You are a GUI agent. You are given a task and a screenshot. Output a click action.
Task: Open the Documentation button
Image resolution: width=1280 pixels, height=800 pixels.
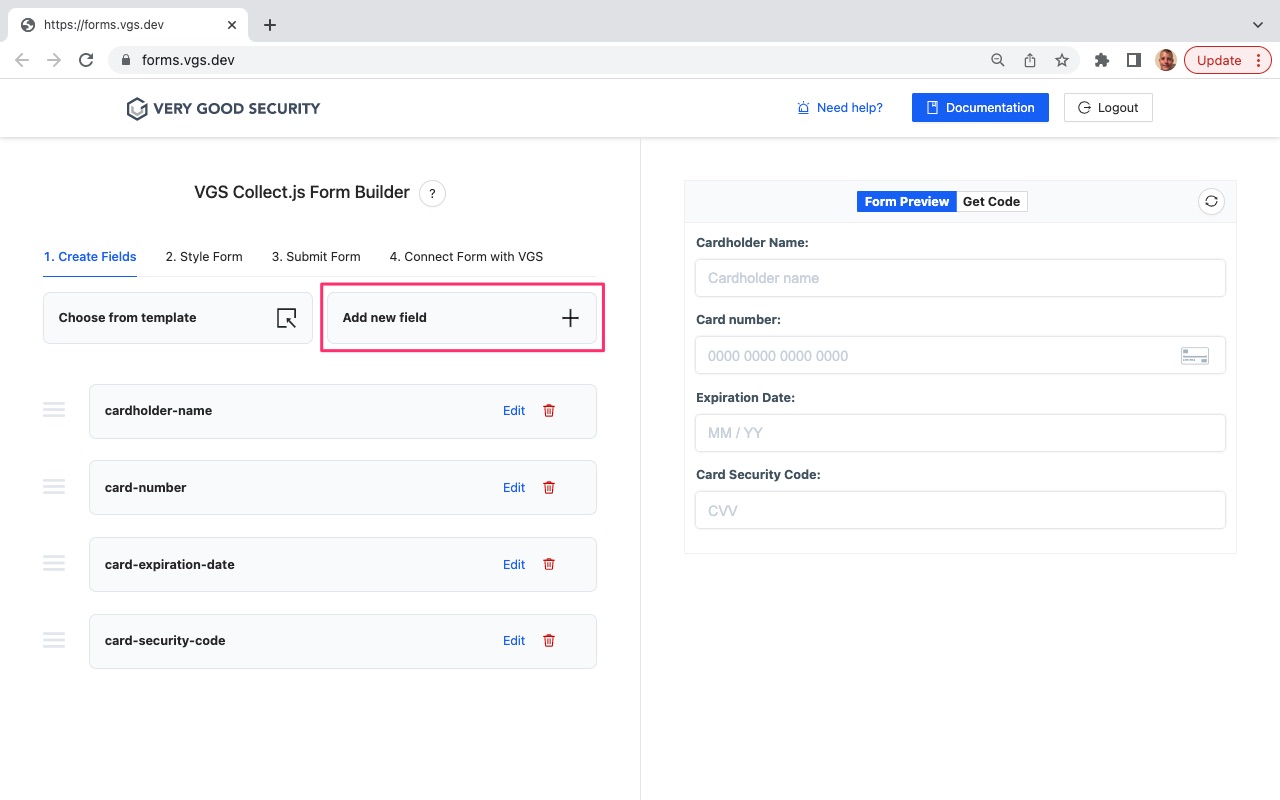tap(980, 108)
